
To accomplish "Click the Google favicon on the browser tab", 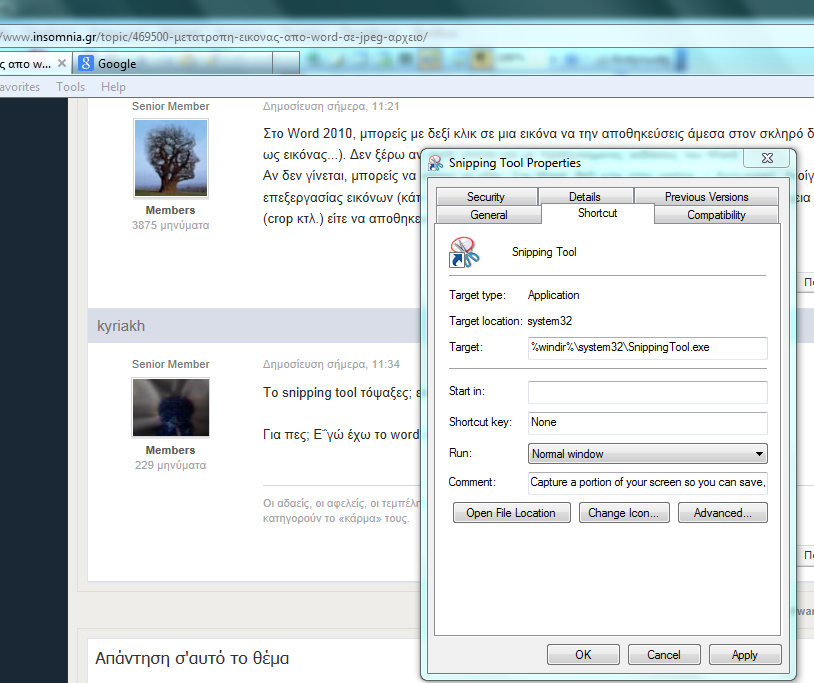I will [86, 63].
